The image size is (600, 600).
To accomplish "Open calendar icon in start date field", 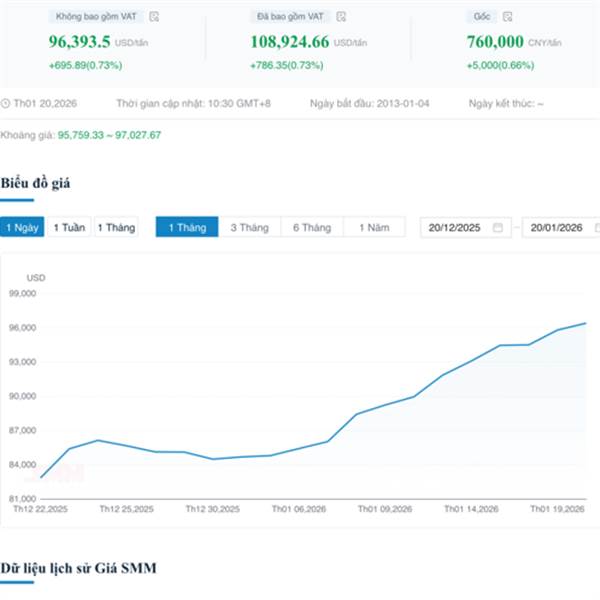I will 500,228.
